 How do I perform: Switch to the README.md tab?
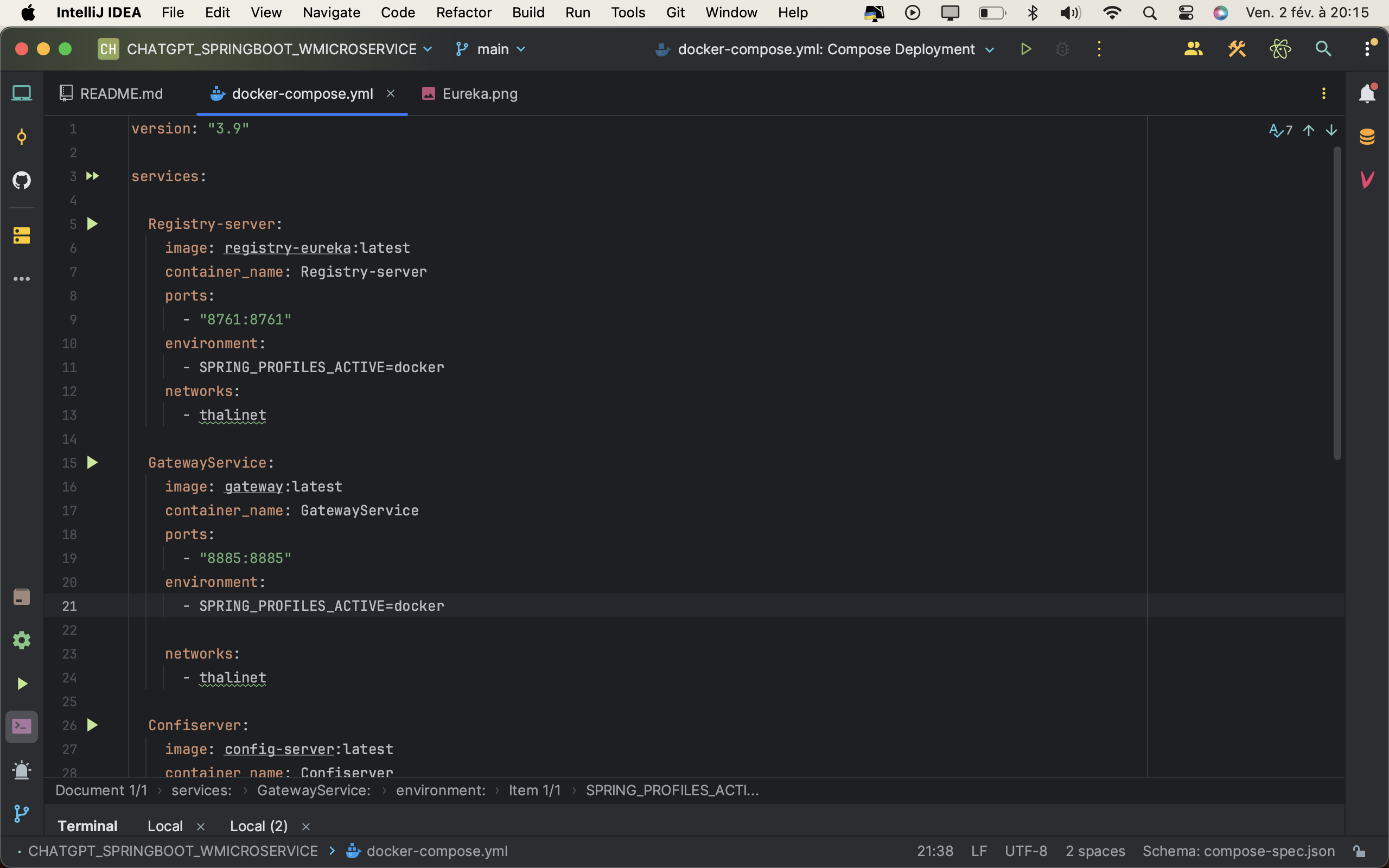click(x=112, y=93)
